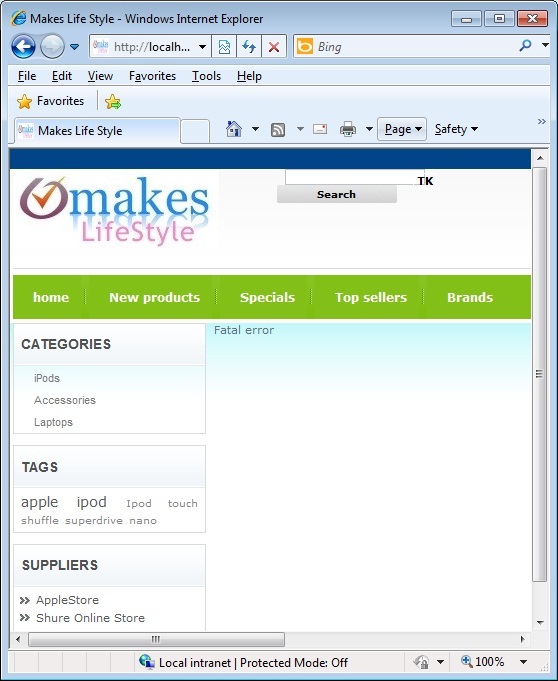Open New products page
This screenshot has height=681, width=558.
pos(155,298)
